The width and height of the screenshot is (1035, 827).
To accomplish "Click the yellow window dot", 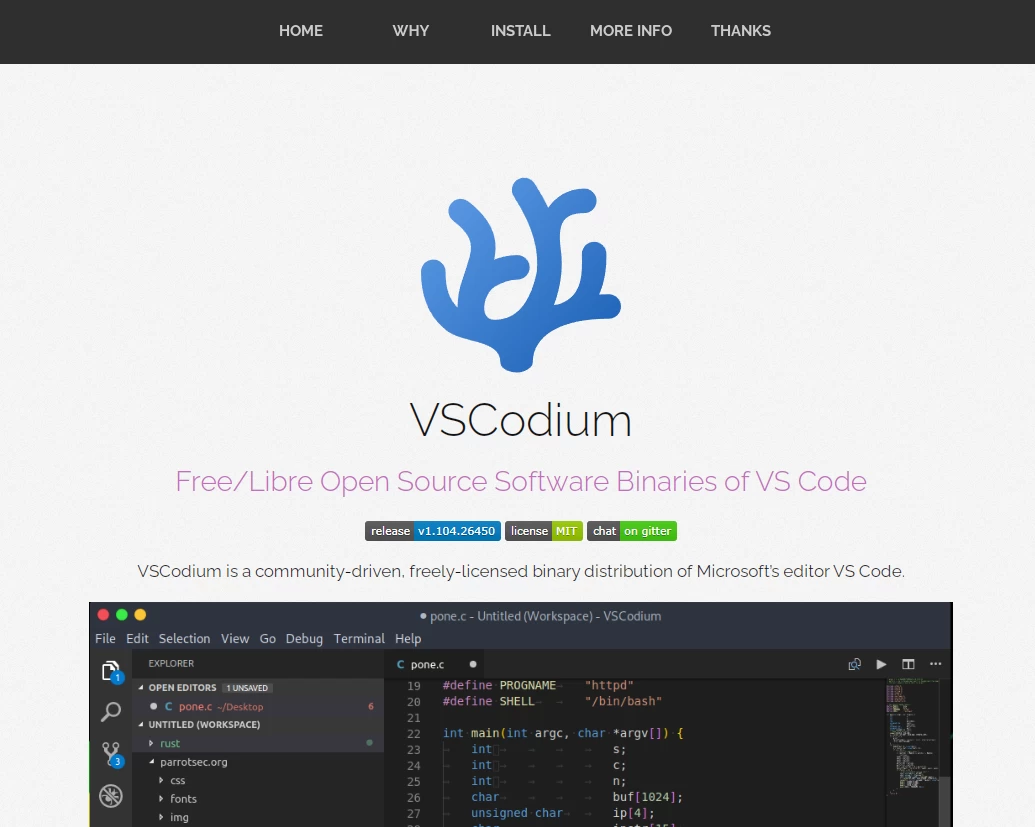I will (140, 614).
